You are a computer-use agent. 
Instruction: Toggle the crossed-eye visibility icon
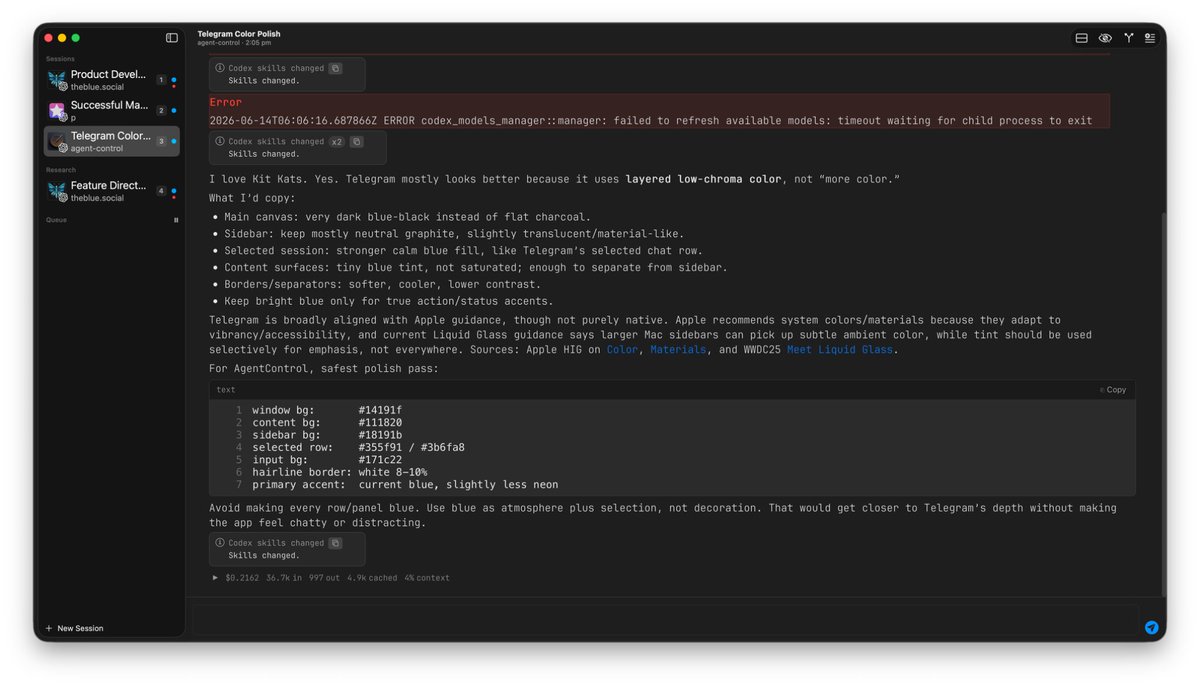(1105, 38)
